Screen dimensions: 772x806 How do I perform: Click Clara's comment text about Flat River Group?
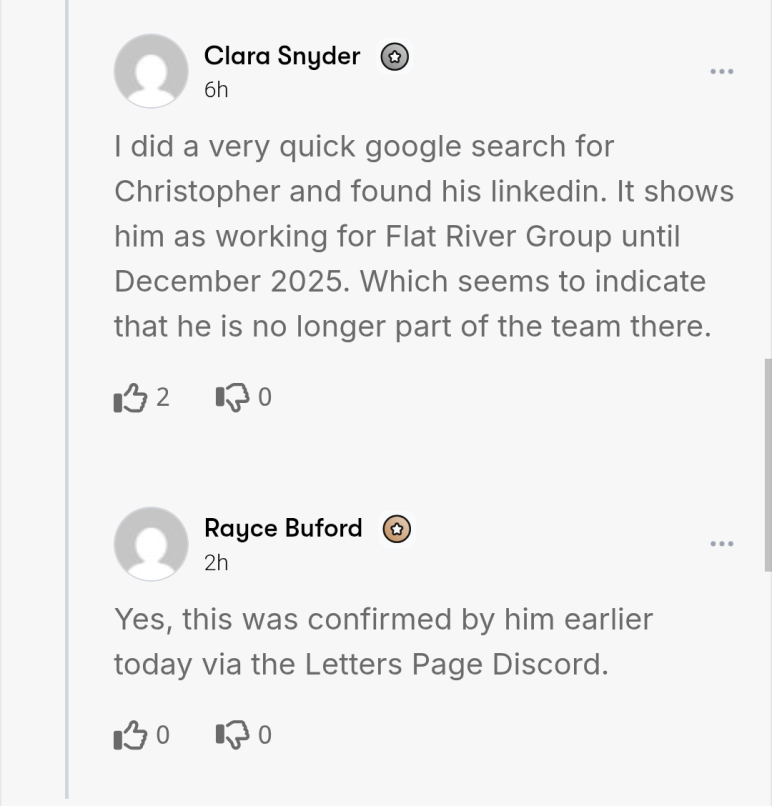[424, 236]
